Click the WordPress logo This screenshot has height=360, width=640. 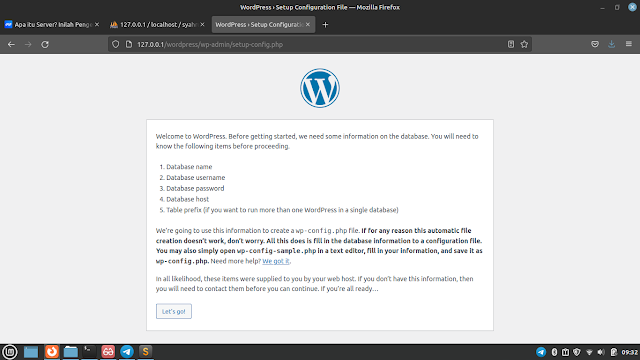(x=320, y=88)
